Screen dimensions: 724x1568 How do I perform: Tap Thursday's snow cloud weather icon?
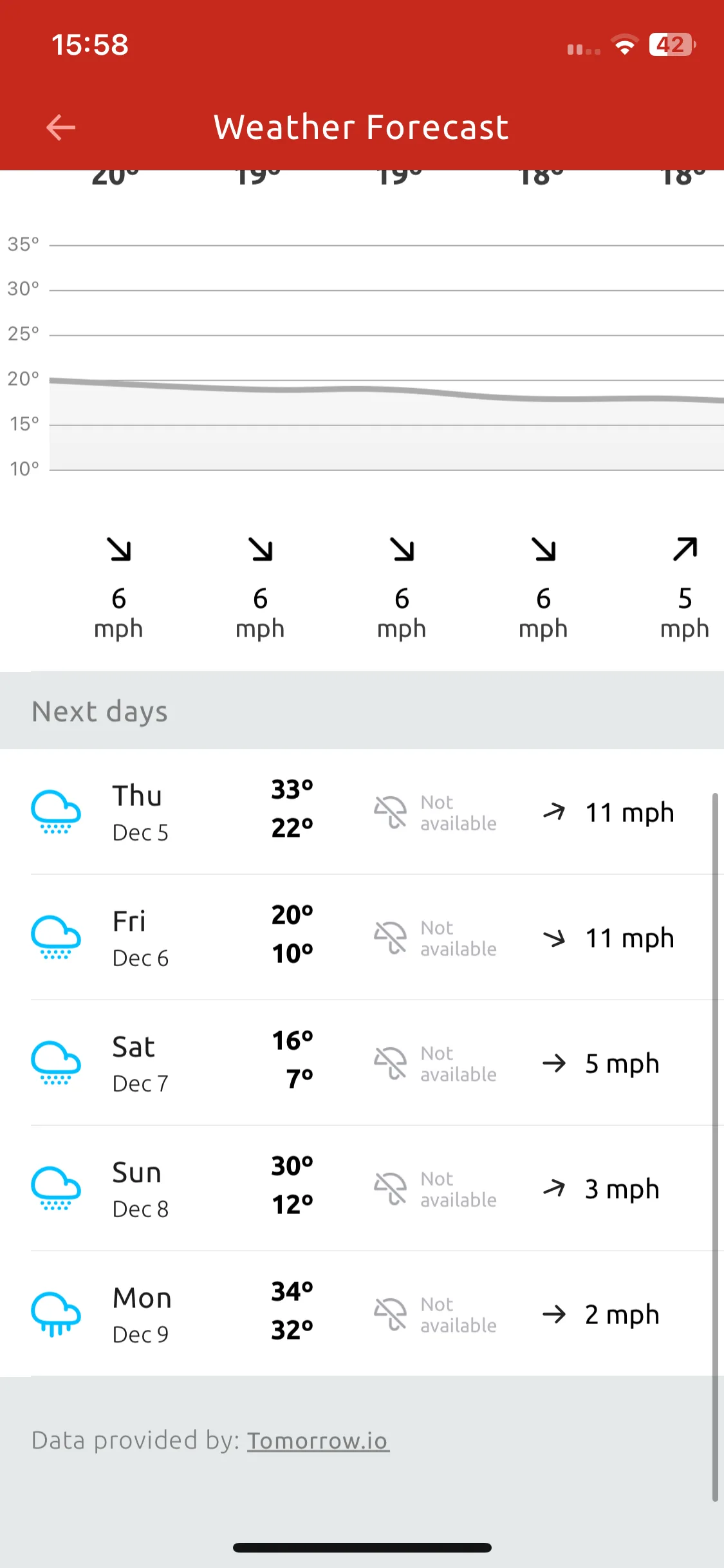[x=56, y=812]
